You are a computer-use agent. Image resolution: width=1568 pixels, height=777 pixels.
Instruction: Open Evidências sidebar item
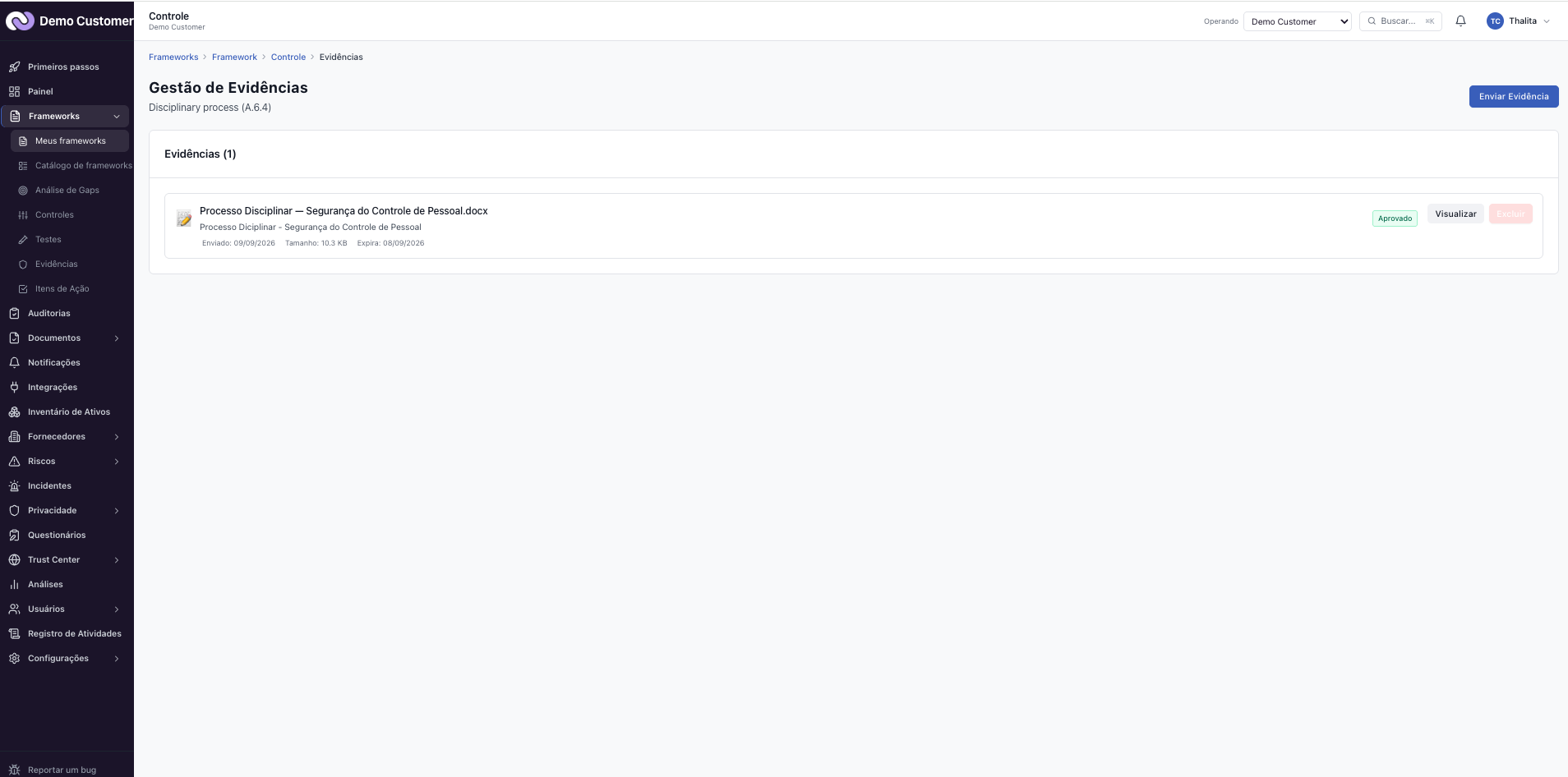[x=56, y=264]
